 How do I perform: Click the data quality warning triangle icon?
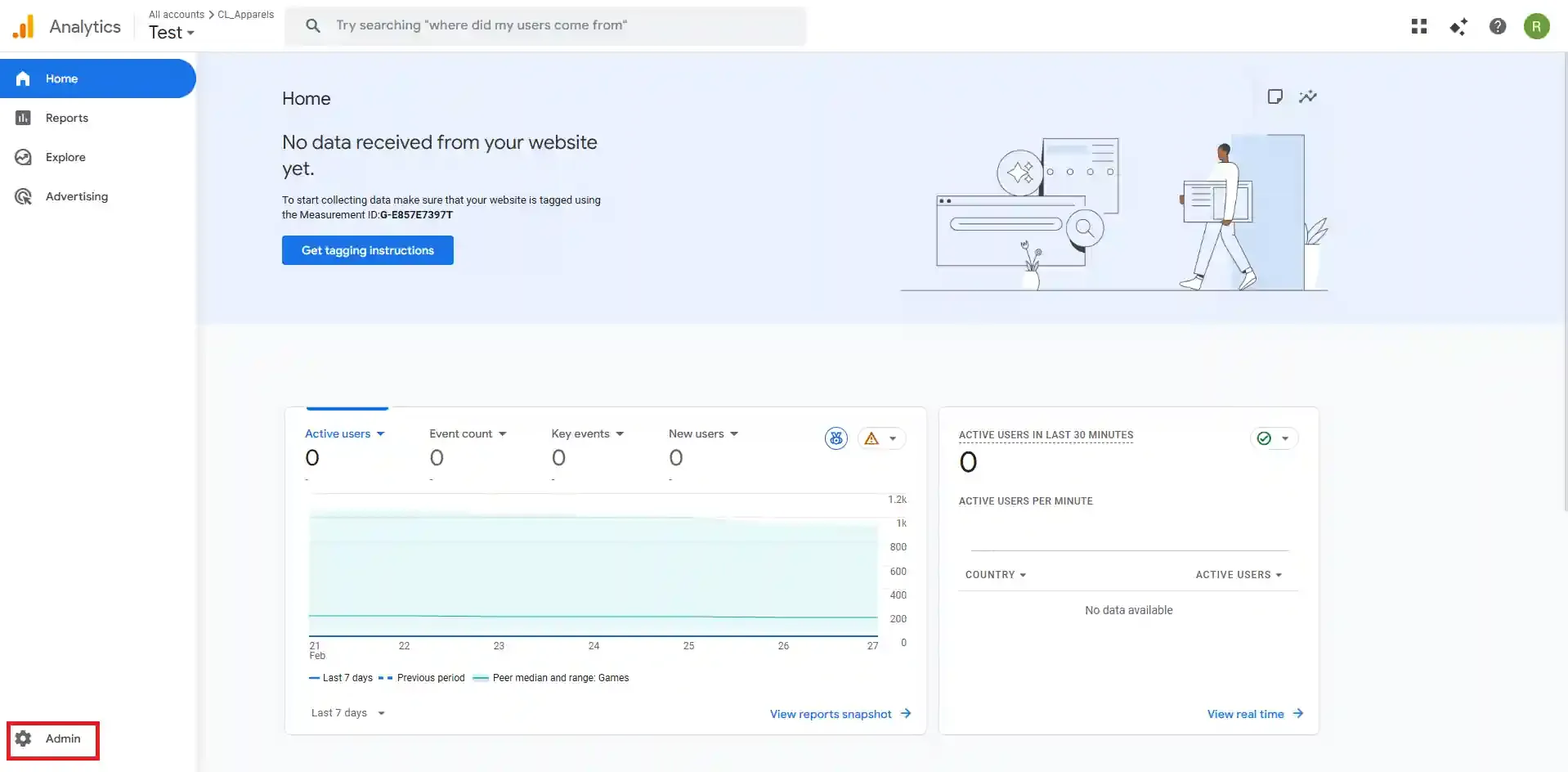(871, 438)
